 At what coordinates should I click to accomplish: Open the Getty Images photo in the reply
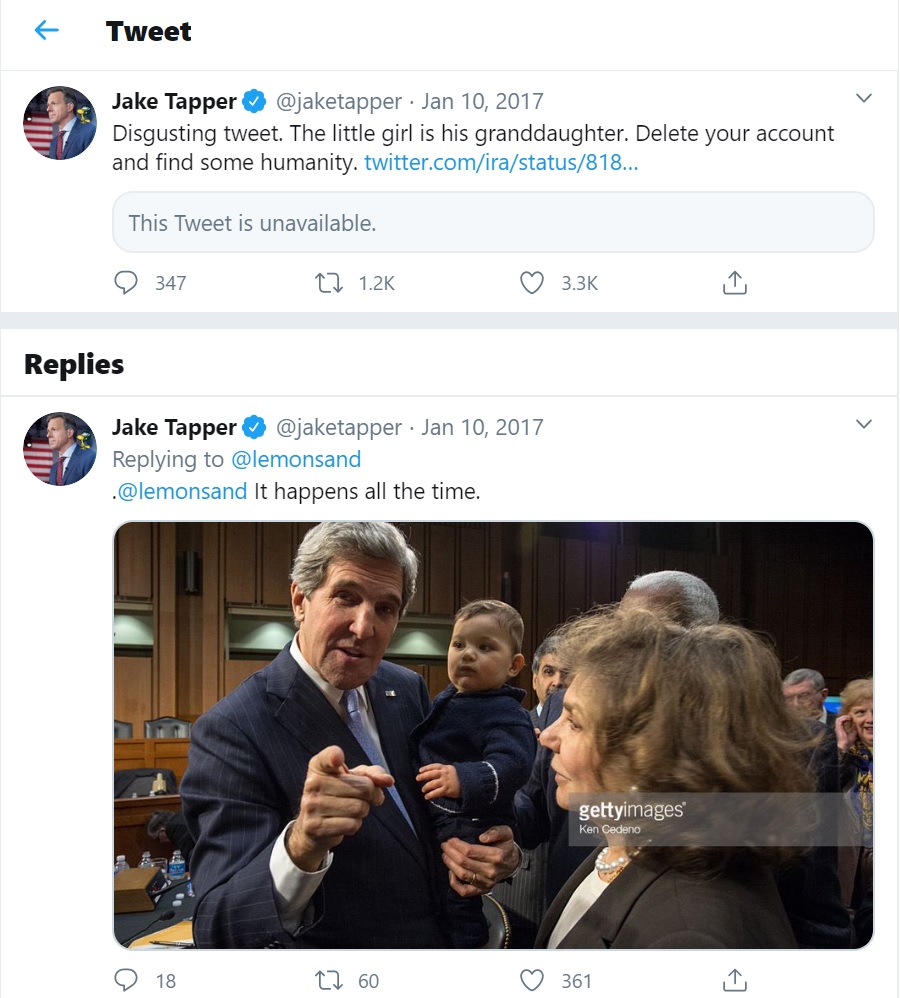click(493, 735)
